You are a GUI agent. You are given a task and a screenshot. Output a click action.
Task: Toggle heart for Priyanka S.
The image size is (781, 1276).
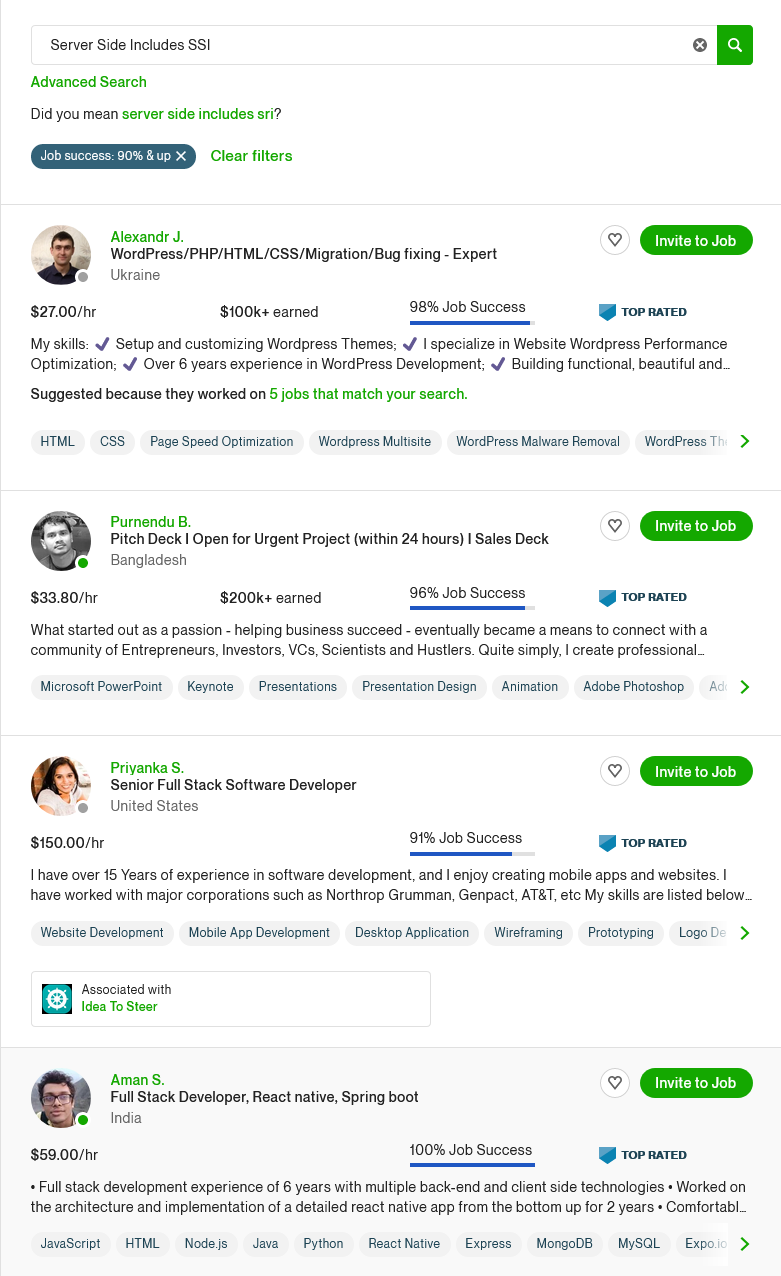tap(615, 771)
